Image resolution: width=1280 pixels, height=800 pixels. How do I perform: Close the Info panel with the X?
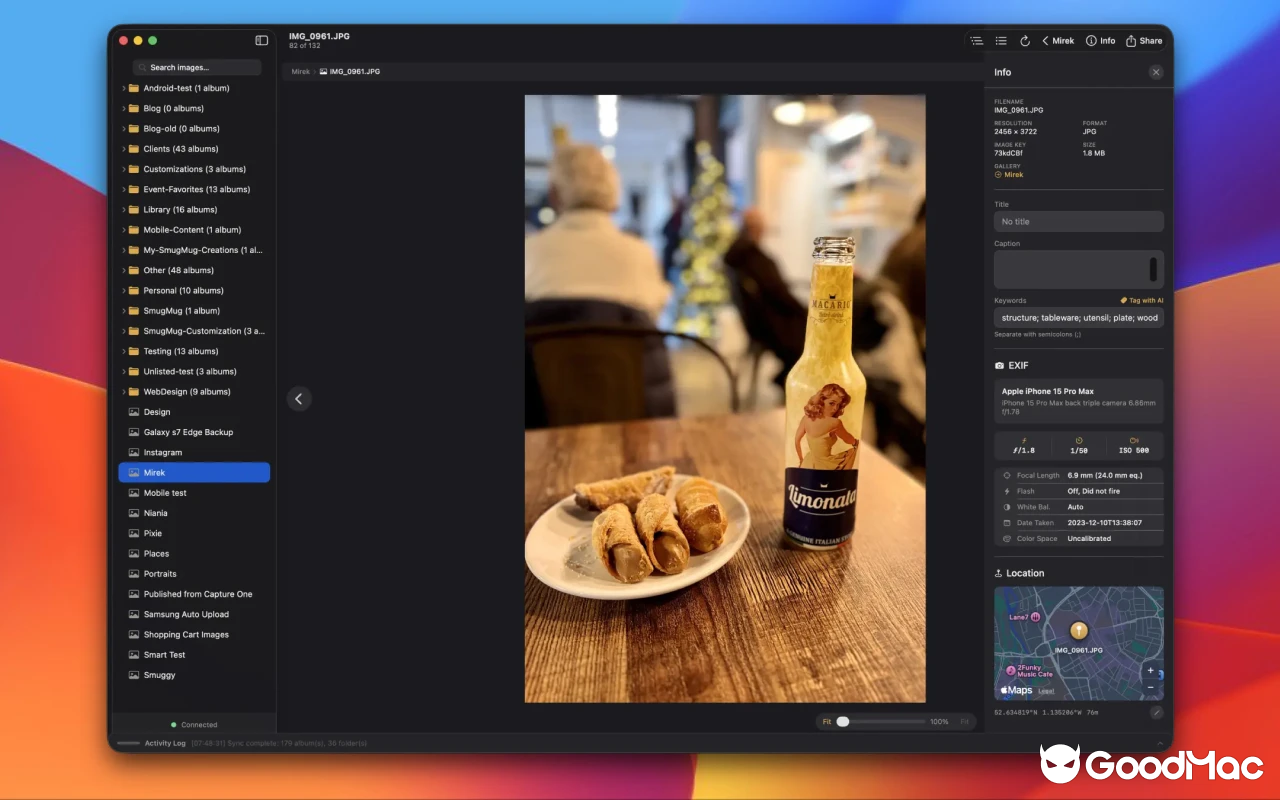[1156, 72]
